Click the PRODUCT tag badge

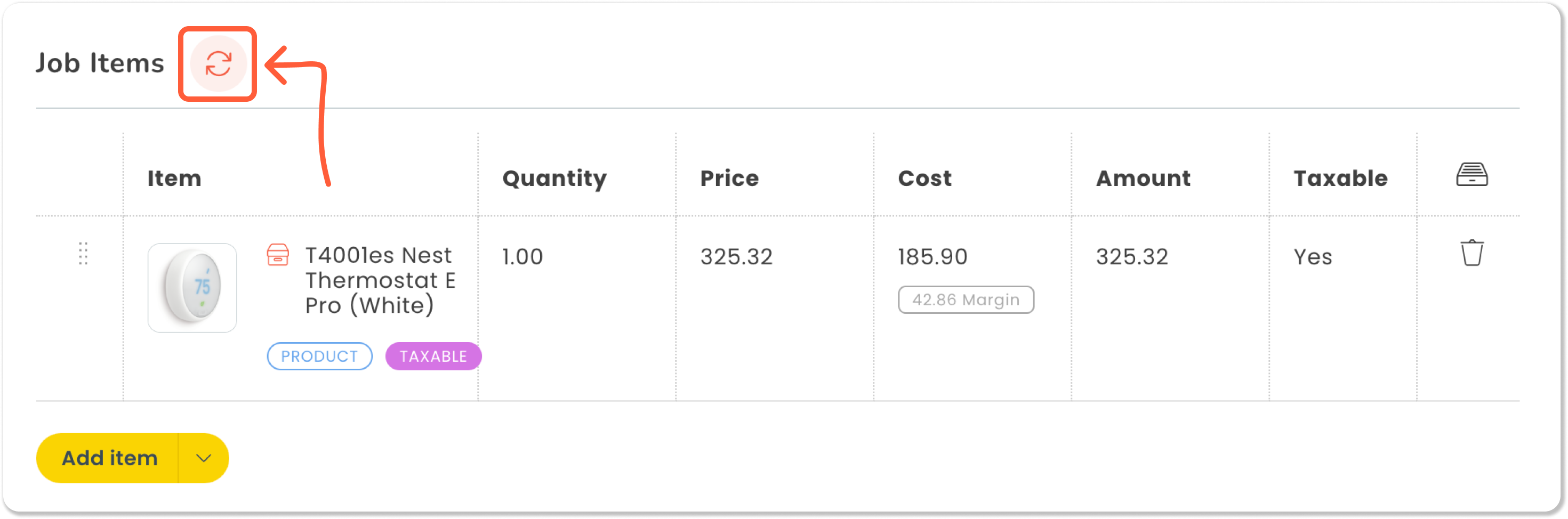(x=319, y=356)
